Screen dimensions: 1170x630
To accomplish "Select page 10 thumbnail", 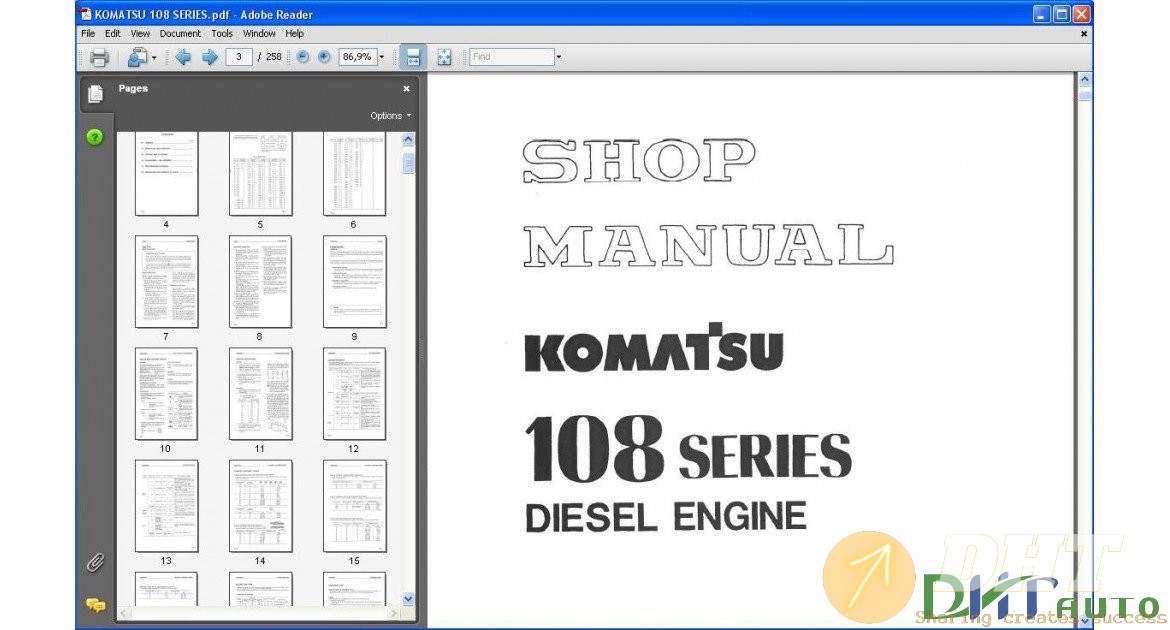I will coord(166,394).
